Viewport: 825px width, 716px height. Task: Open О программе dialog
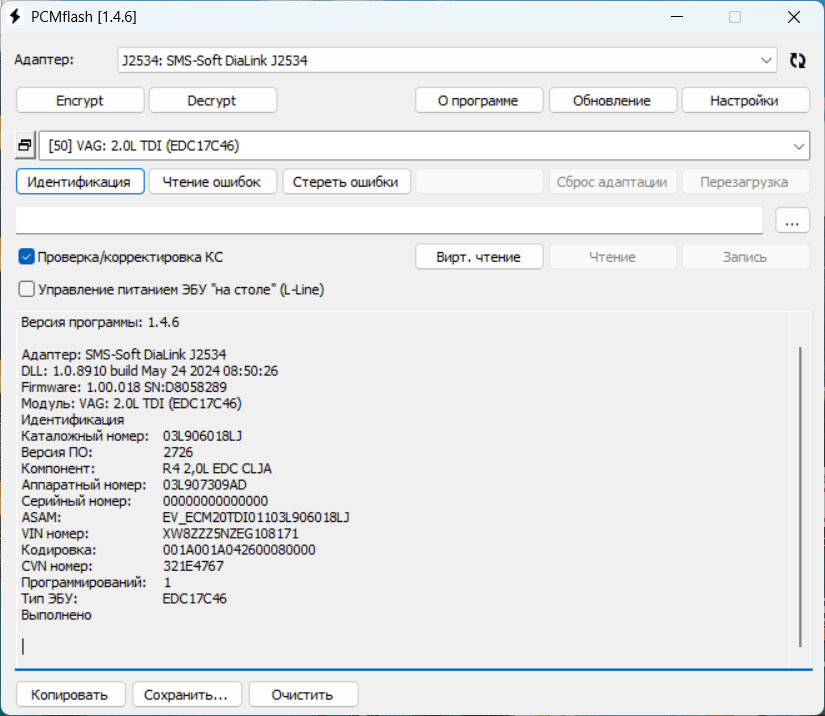coord(479,100)
